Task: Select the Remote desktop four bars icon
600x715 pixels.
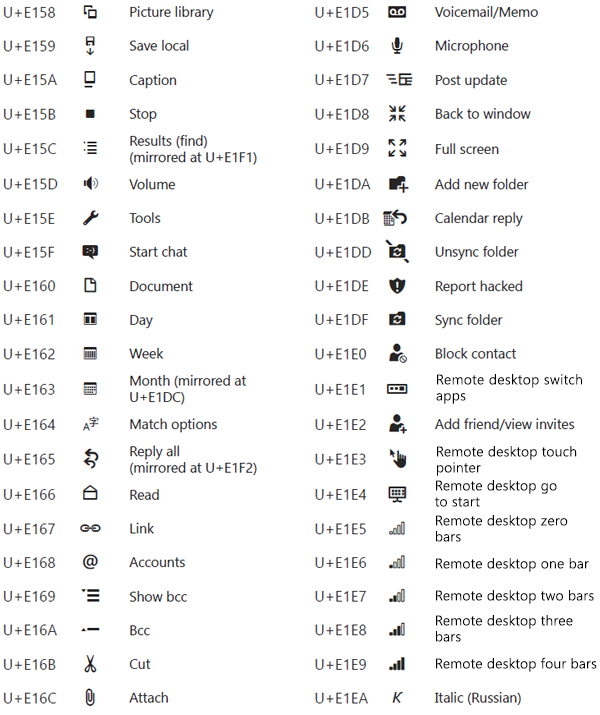Action: (x=397, y=664)
